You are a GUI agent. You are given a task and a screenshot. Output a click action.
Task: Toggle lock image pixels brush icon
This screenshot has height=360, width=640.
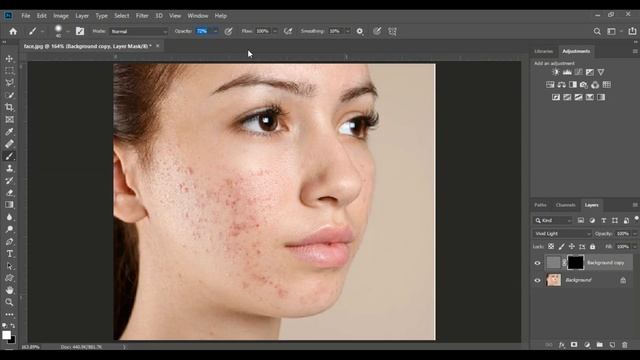point(562,247)
